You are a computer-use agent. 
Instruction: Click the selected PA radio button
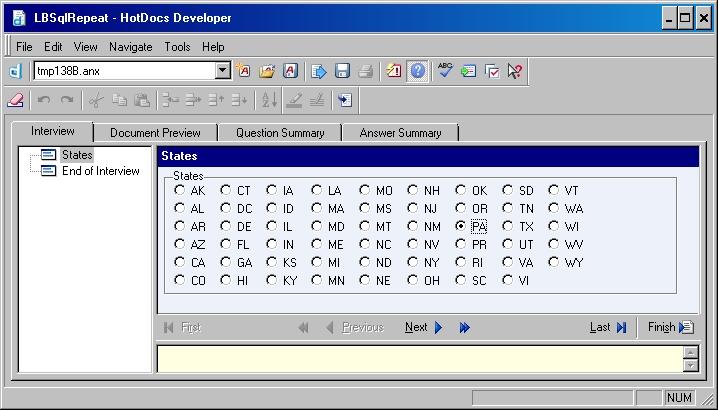[x=461, y=226]
